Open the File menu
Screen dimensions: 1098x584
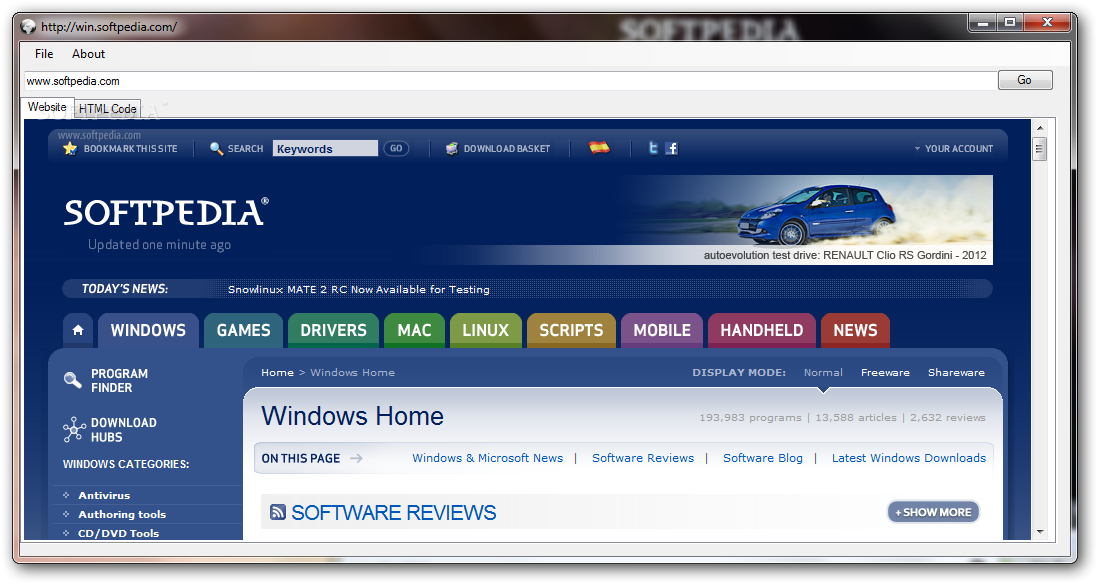point(44,54)
